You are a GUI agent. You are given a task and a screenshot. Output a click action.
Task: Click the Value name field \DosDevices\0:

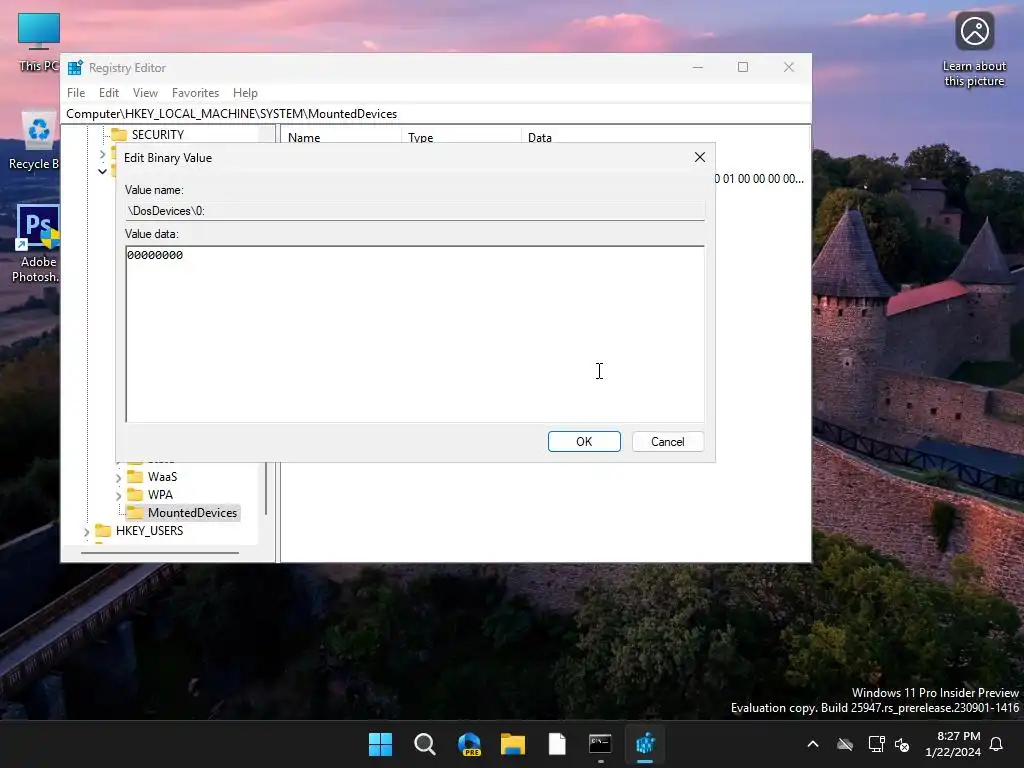[x=415, y=211]
